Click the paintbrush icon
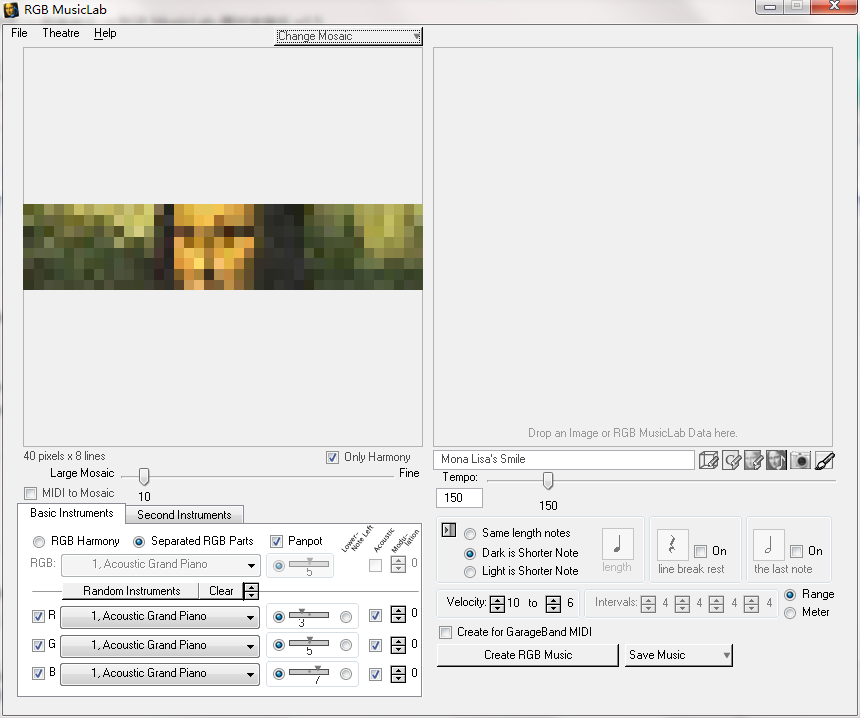Screen dimensions: 860x718 point(824,460)
